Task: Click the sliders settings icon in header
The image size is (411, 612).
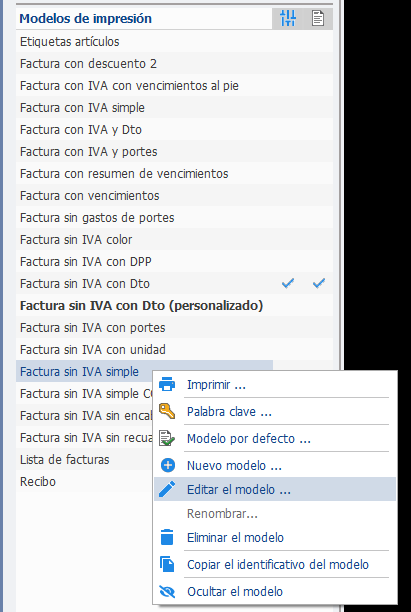Action: pyautogui.click(x=288, y=18)
